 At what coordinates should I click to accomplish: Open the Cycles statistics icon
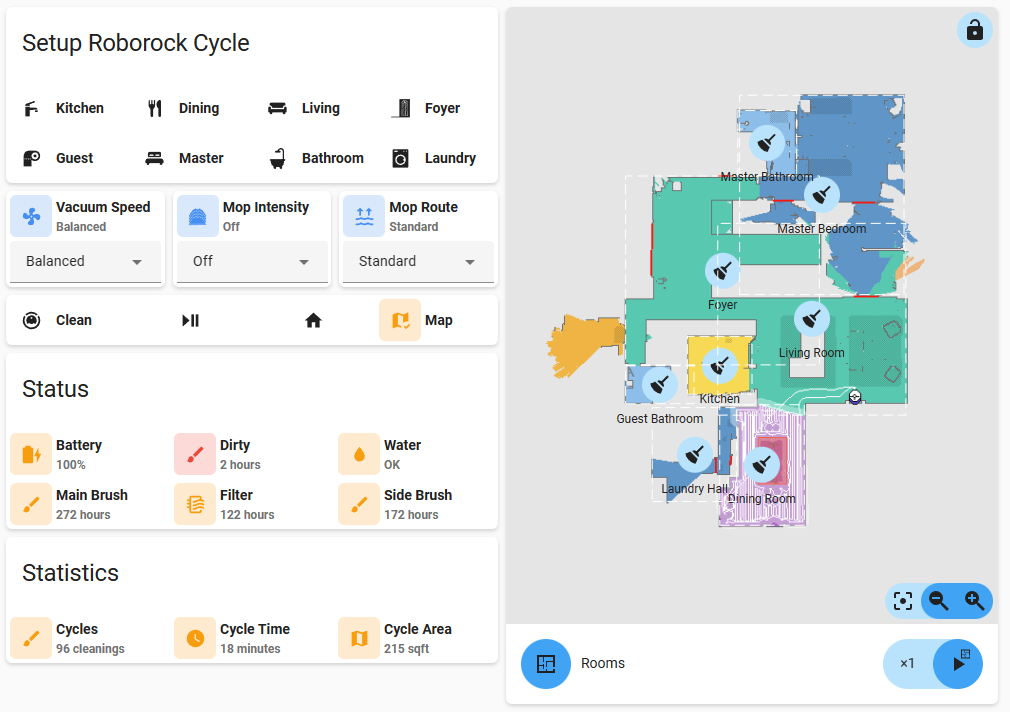click(x=31, y=639)
